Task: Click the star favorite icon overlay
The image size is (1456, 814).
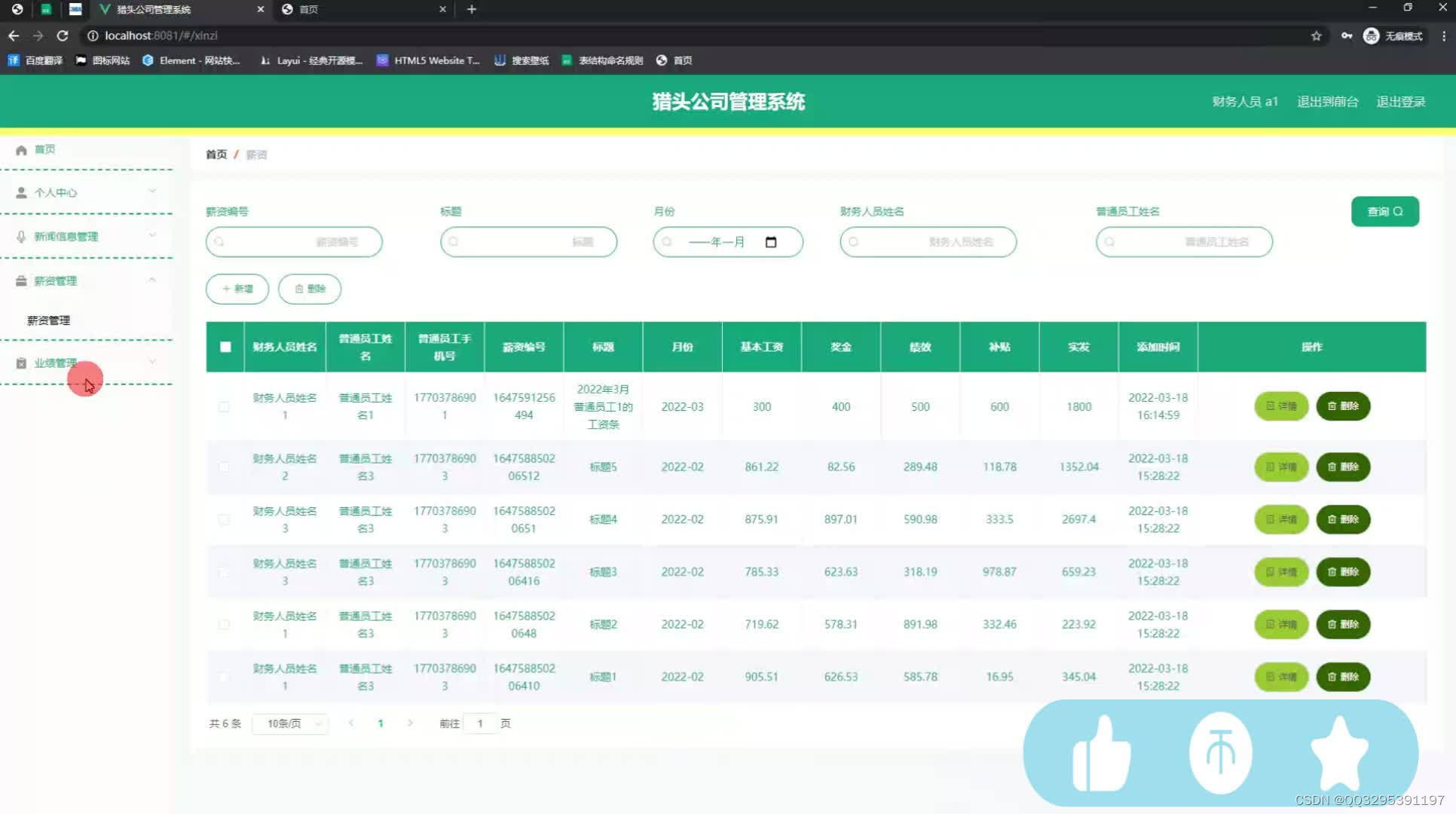Action: 1339,753
